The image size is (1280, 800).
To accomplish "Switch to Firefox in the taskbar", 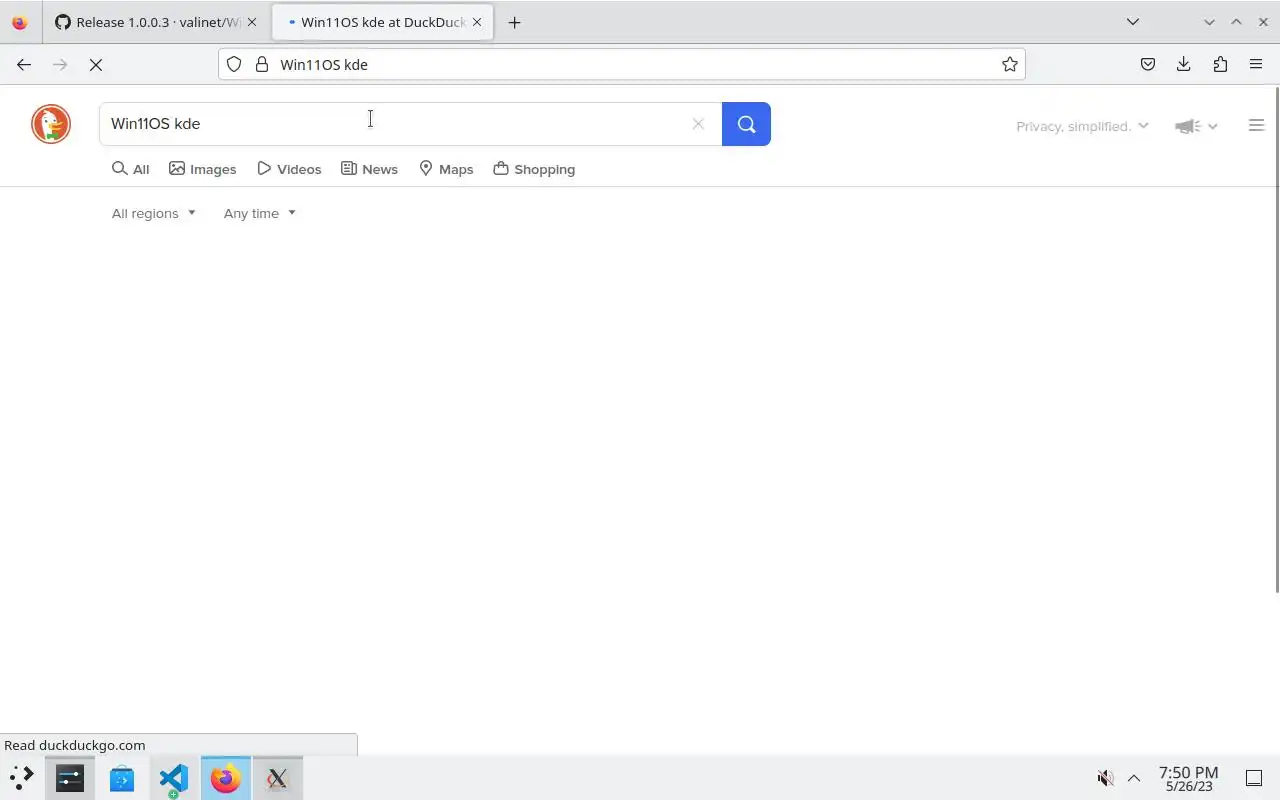I will (x=226, y=777).
